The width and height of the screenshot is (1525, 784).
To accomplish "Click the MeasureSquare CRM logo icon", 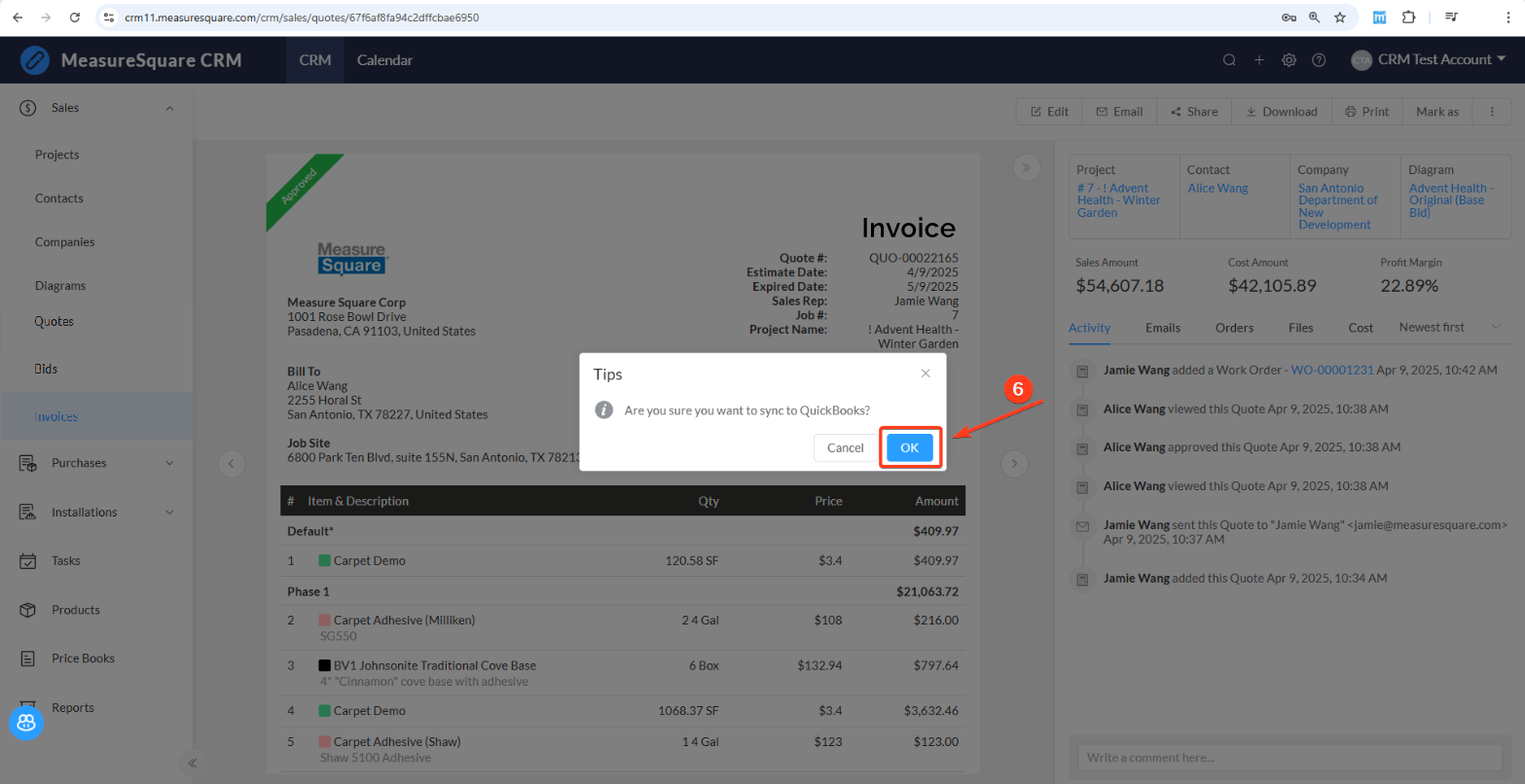I will tap(34, 60).
